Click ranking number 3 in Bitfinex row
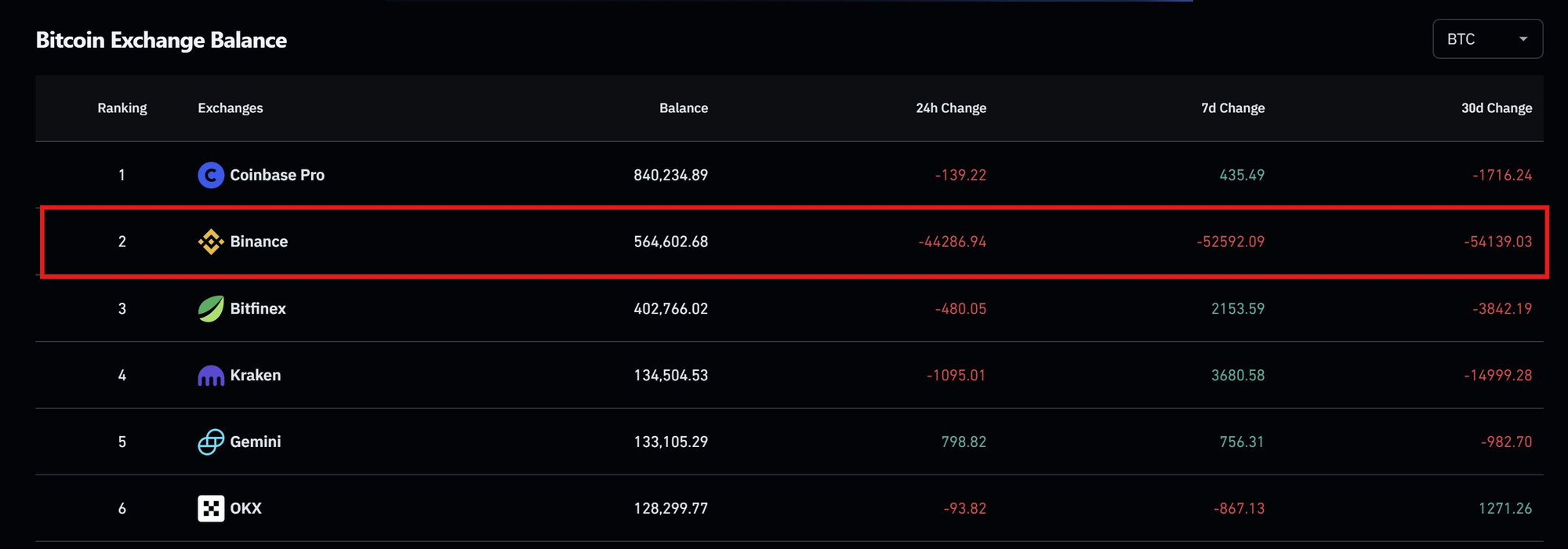Screen dimensions: 1568x549 [x=122, y=309]
